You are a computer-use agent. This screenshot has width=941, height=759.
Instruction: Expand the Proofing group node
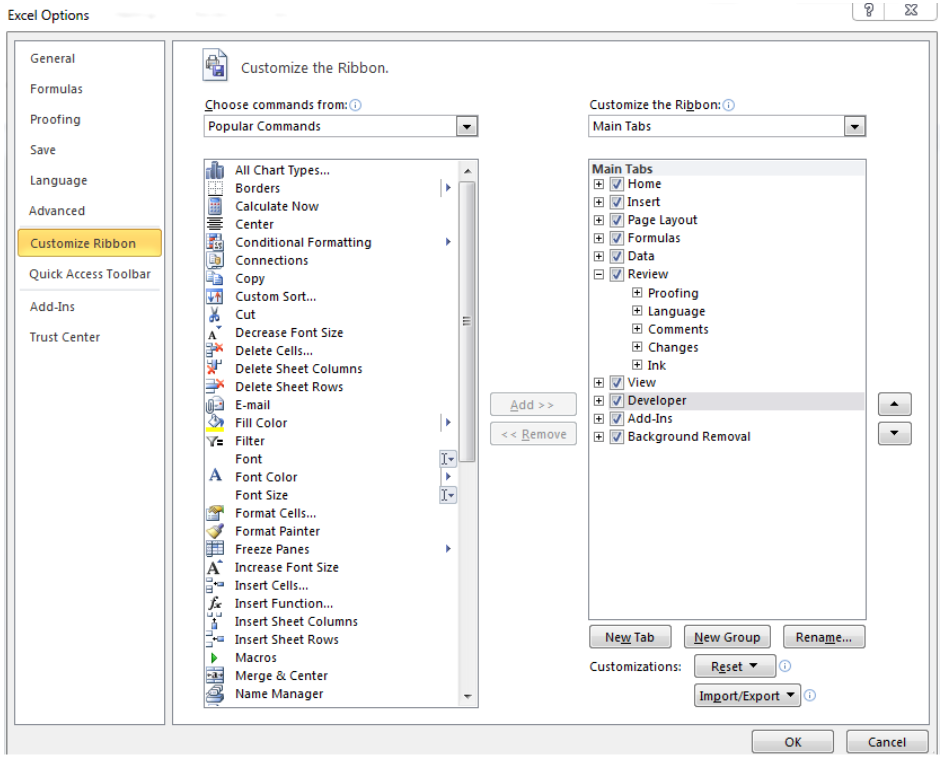[x=637, y=293]
